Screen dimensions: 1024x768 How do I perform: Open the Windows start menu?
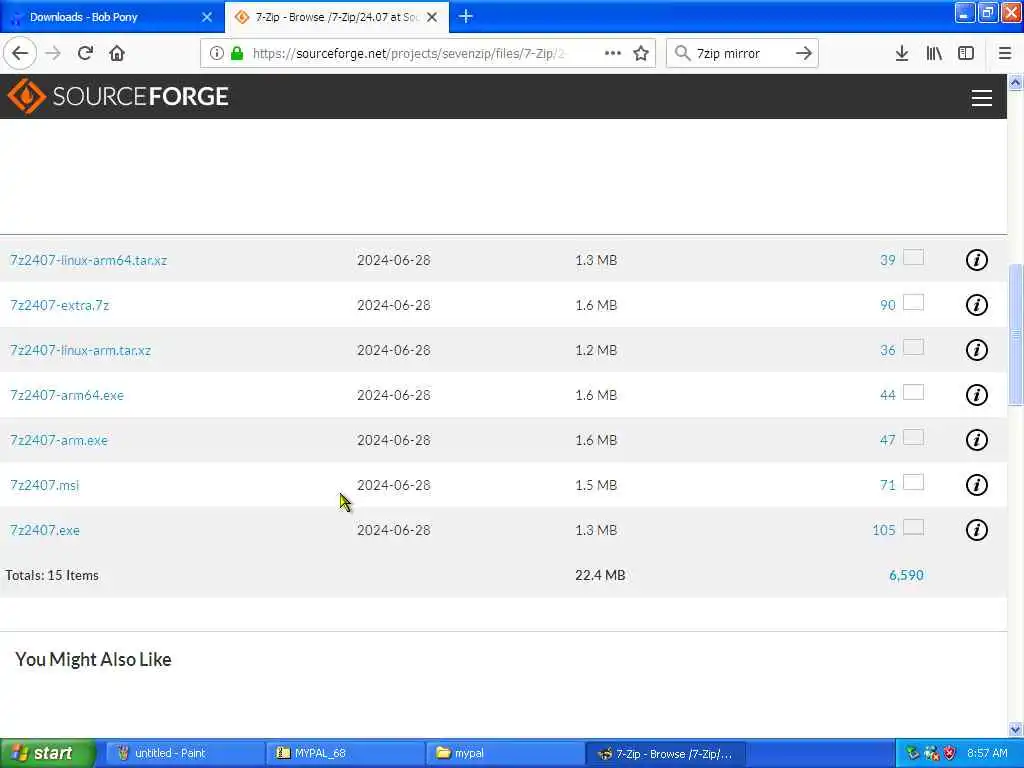(48, 753)
